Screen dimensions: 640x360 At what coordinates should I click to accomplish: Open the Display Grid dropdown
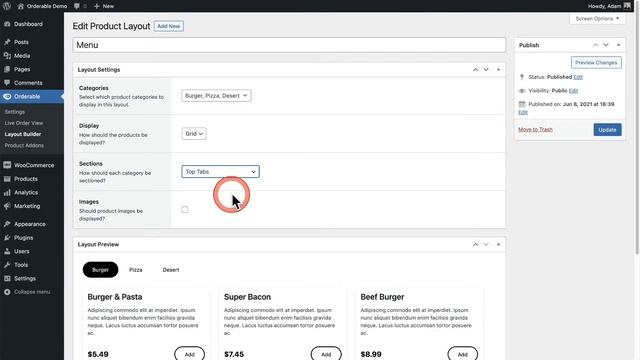[x=194, y=133]
